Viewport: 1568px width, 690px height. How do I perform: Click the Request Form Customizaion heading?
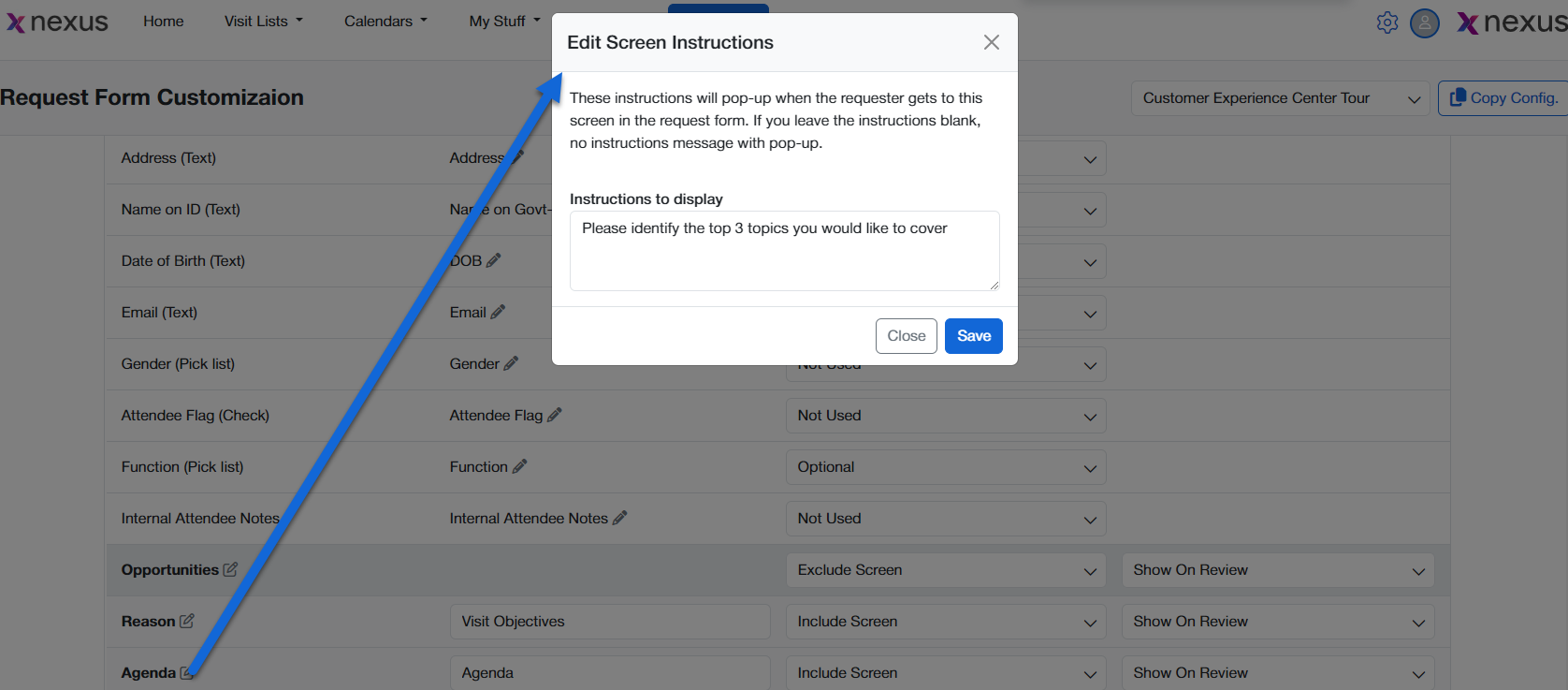pyautogui.click(x=152, y=97)
